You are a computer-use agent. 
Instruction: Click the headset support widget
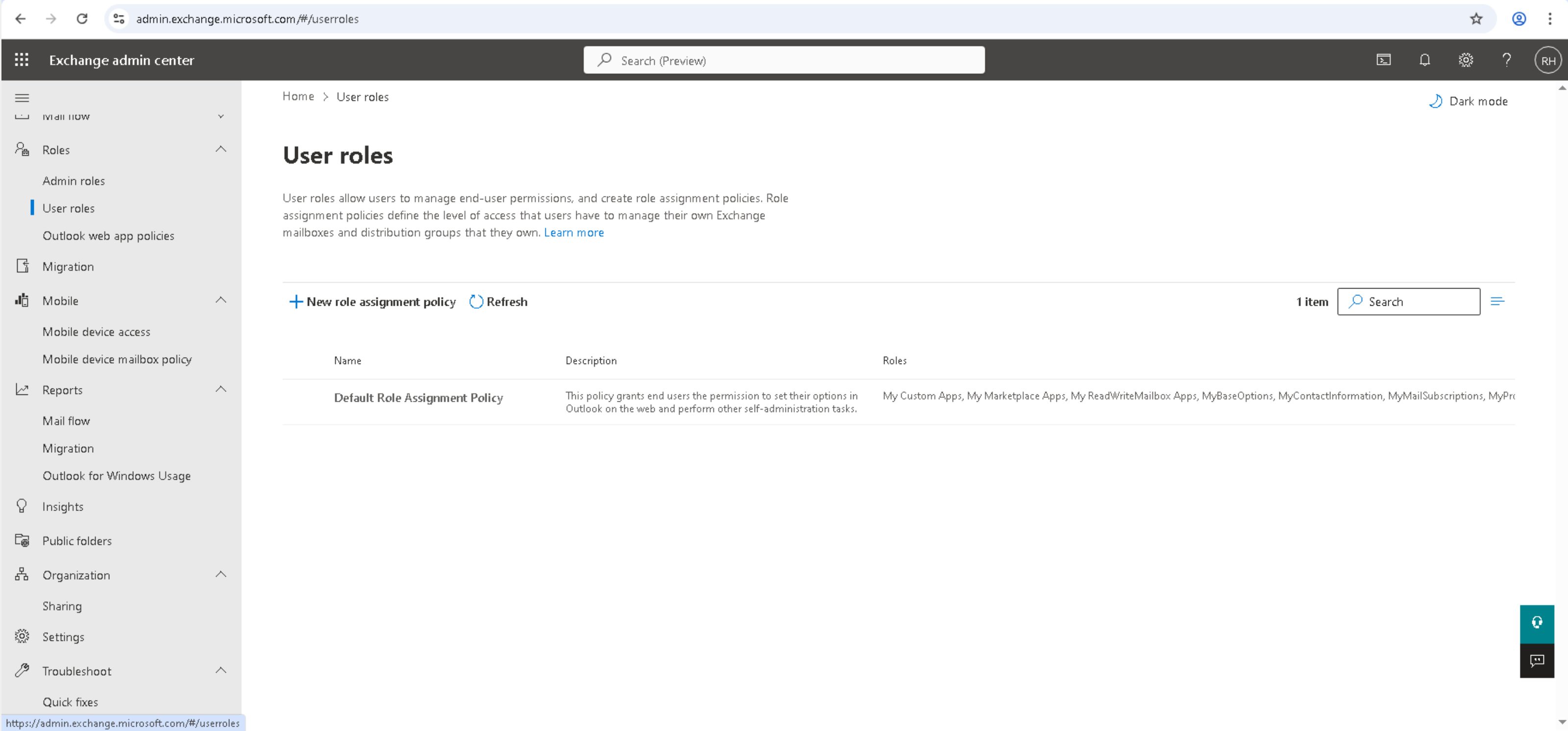(1537, 623)
